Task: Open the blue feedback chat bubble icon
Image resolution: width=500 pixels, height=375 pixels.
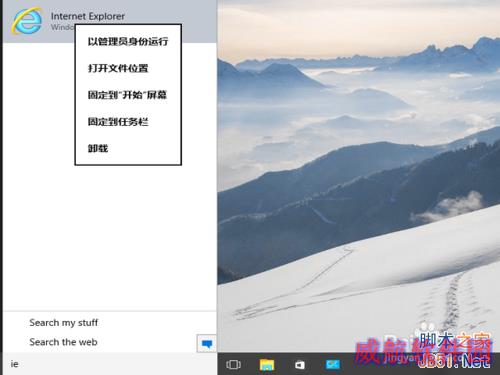Action: 207,343
